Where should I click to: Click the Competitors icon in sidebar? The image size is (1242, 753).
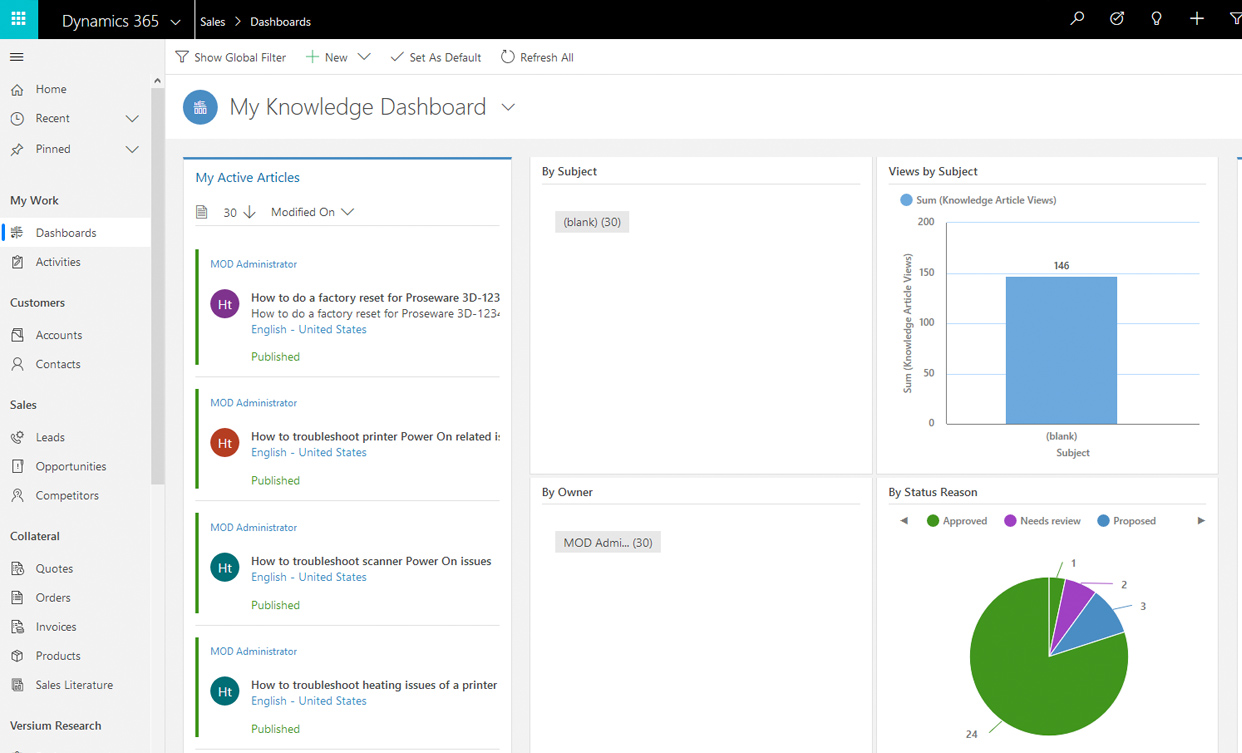(17, 495)
